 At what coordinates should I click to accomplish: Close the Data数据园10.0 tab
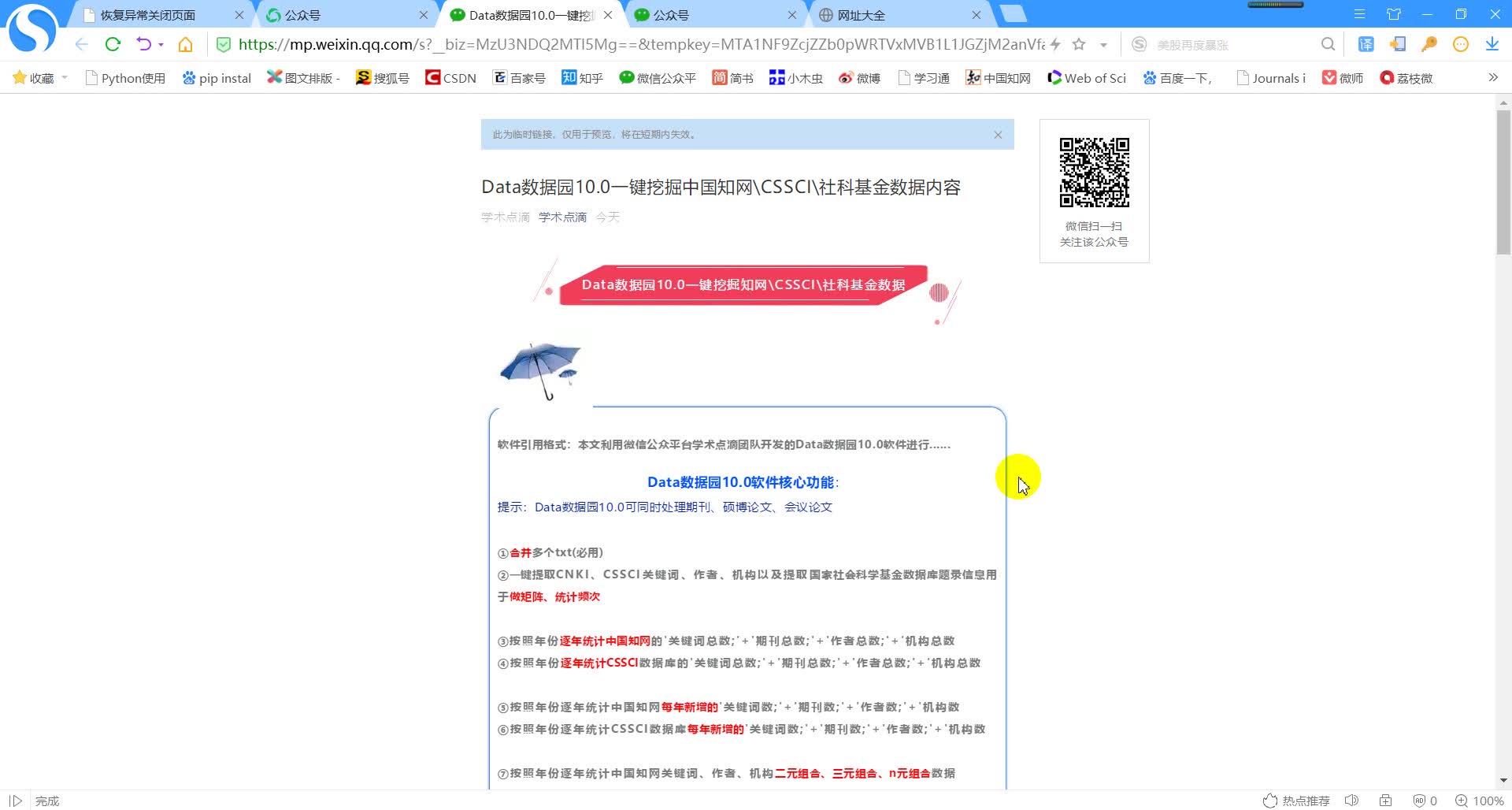tap(608, 15)
